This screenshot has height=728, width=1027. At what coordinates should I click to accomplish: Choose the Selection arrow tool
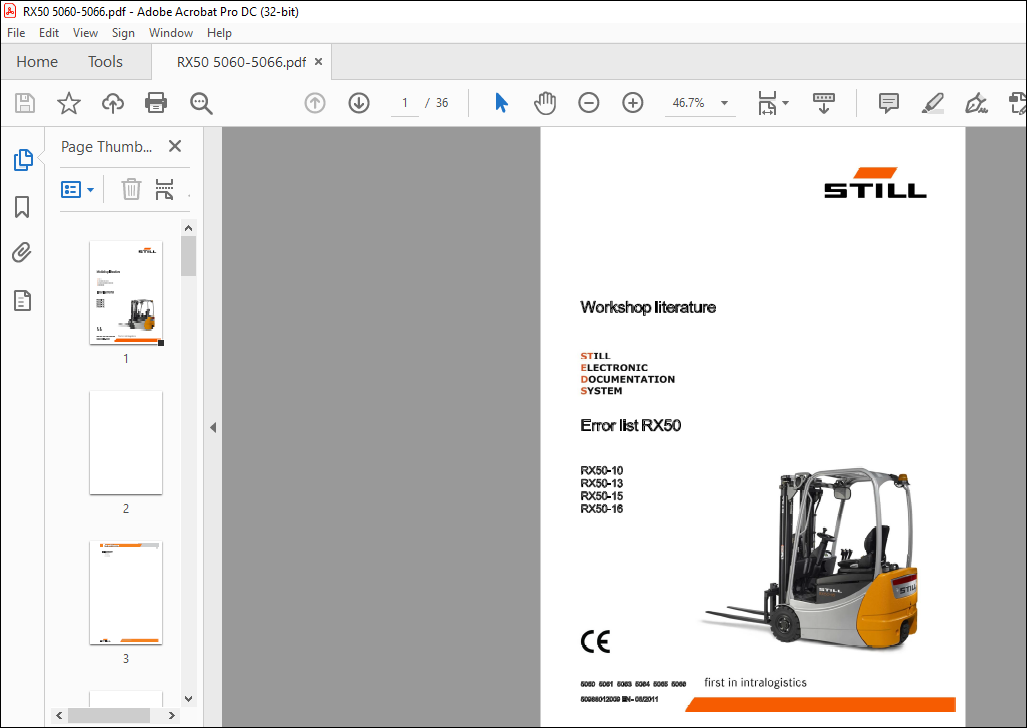click(502, 103)
